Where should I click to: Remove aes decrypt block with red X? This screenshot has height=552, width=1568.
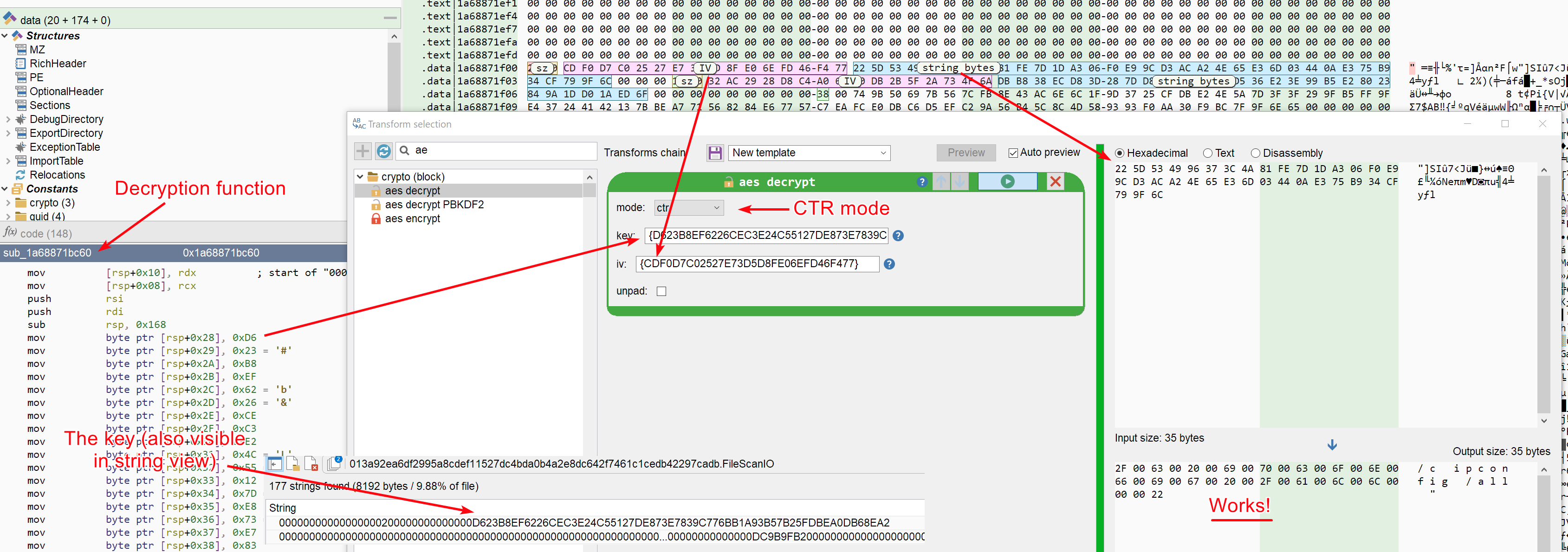(x=1055, y=181)
